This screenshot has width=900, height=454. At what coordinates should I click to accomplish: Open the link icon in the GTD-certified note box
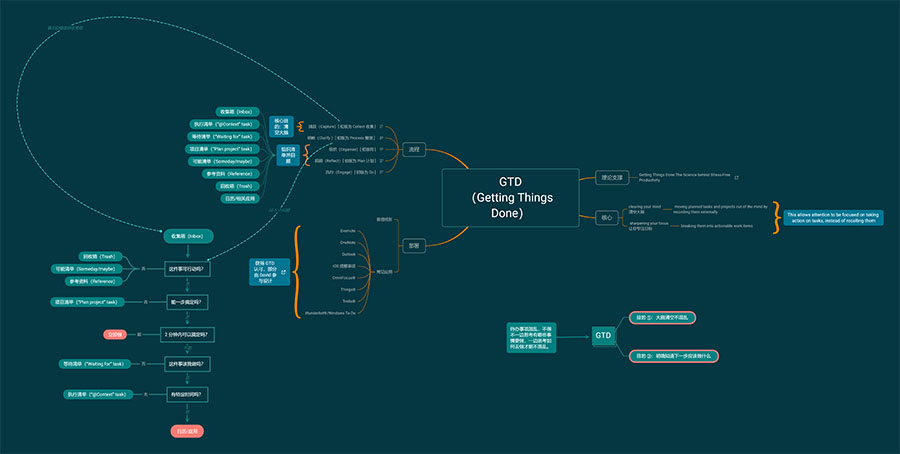(x=283, y=271)
